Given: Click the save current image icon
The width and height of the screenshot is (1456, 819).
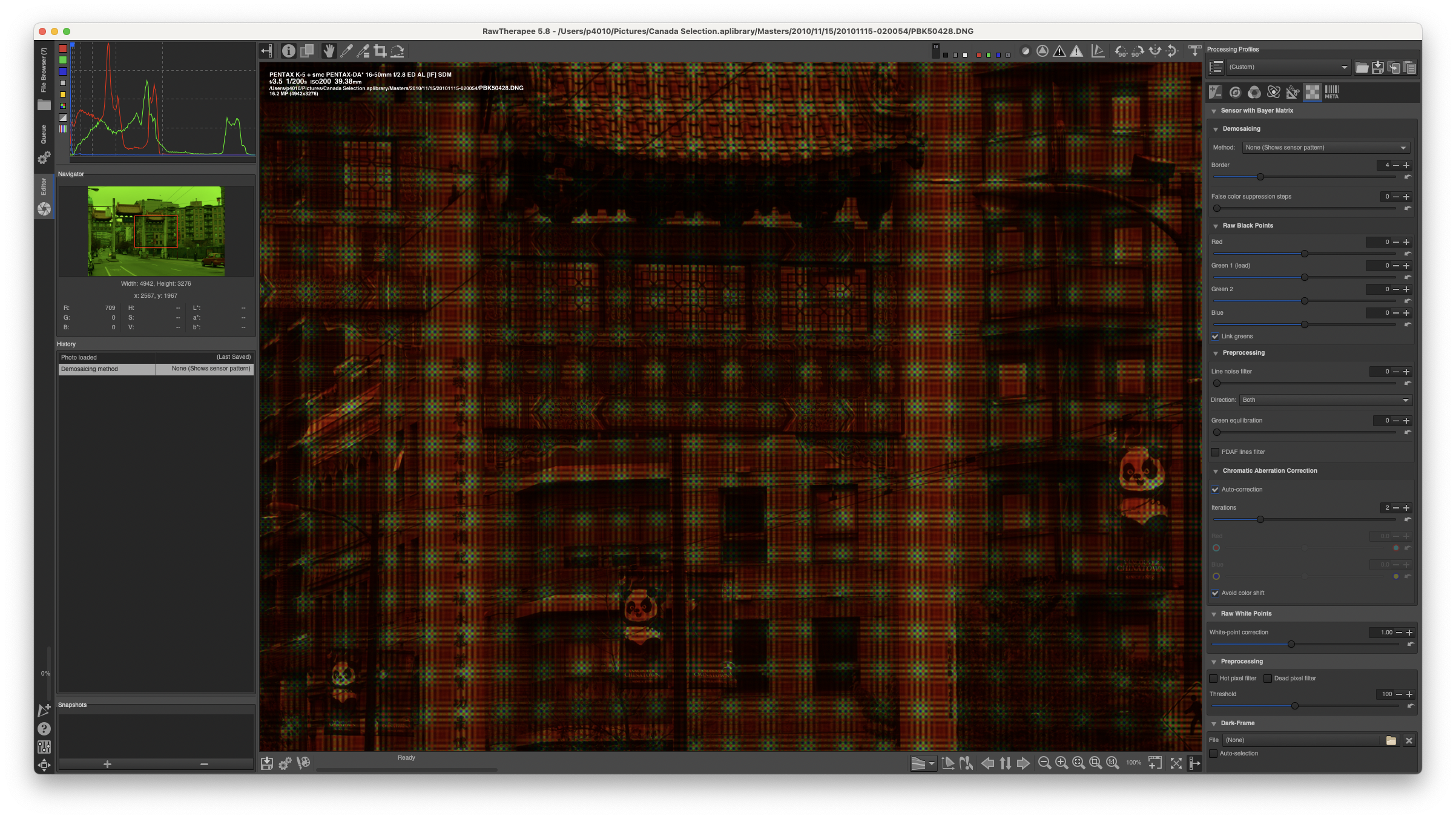Looking at the screenshot, I should pyautogui.click(x=266, y=763).
